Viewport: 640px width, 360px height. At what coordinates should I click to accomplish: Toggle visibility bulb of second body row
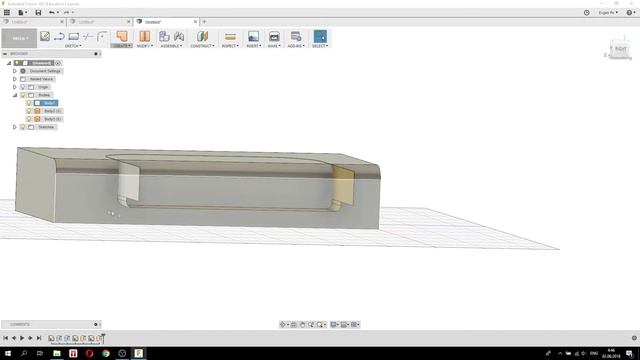pos(29,111)
